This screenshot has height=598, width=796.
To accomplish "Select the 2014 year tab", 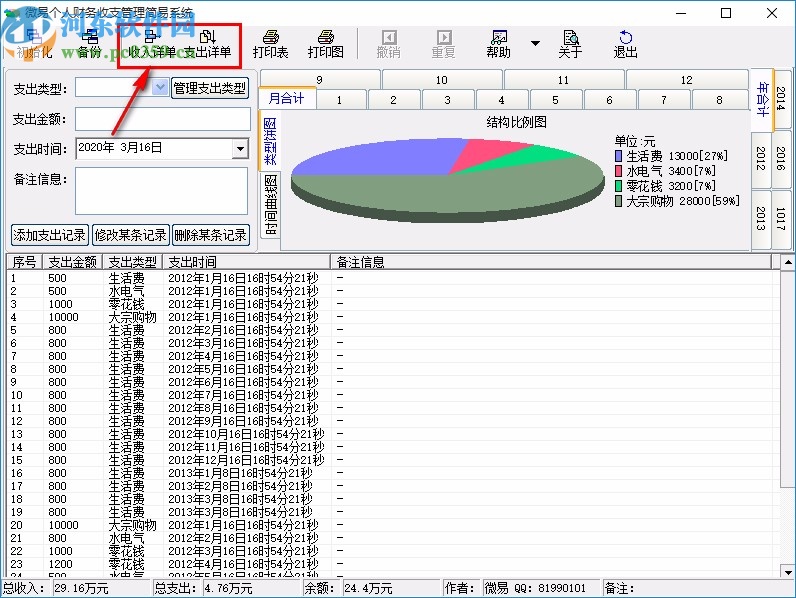I will [781, 99].
